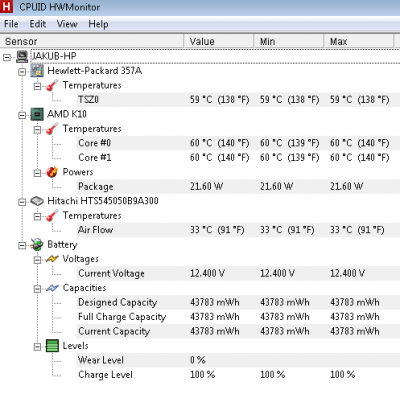
Task: Open the Edit menu
Action: [38, 24]
